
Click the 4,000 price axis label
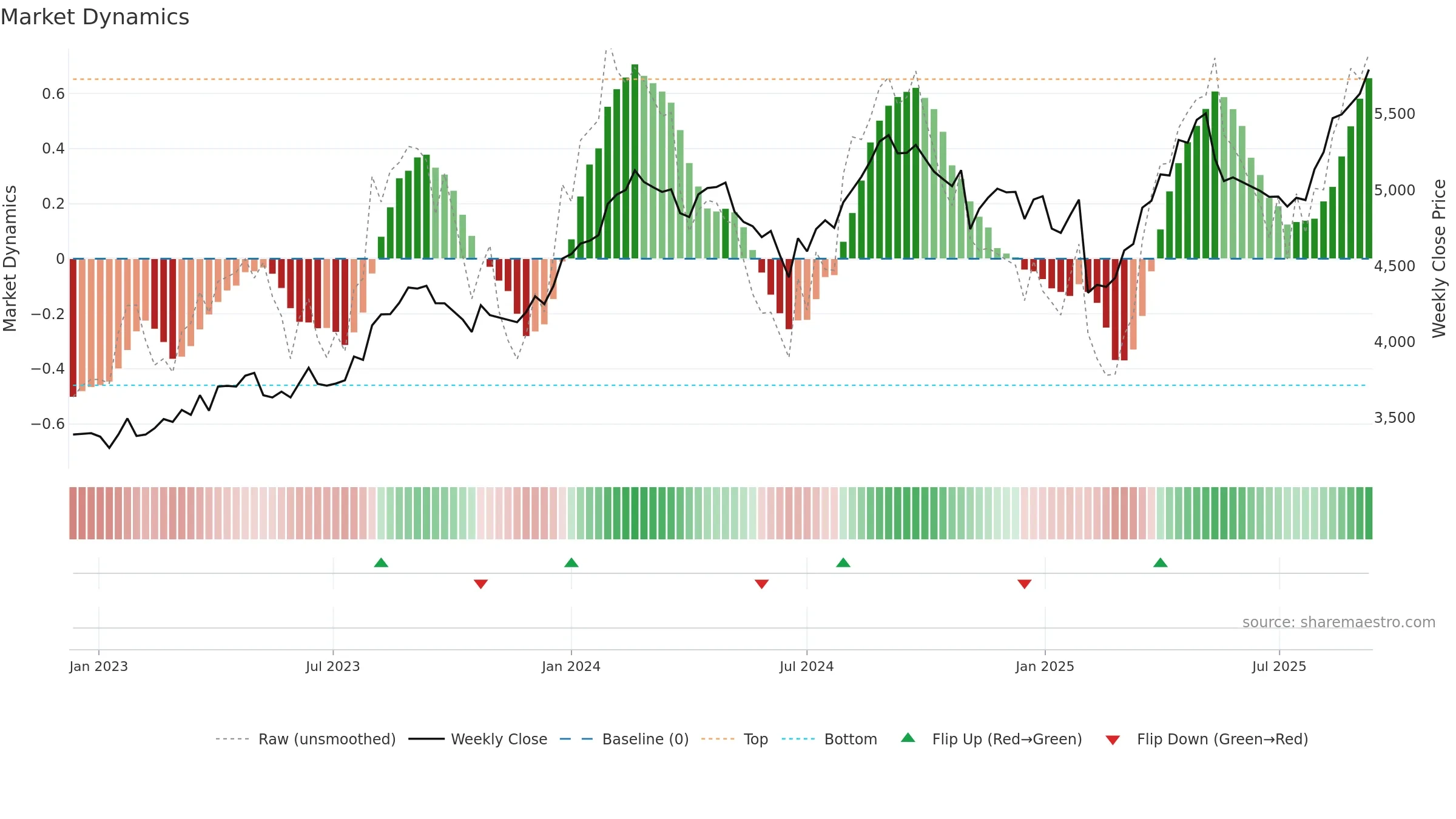pyautogui.click(x=1395, y=342)
